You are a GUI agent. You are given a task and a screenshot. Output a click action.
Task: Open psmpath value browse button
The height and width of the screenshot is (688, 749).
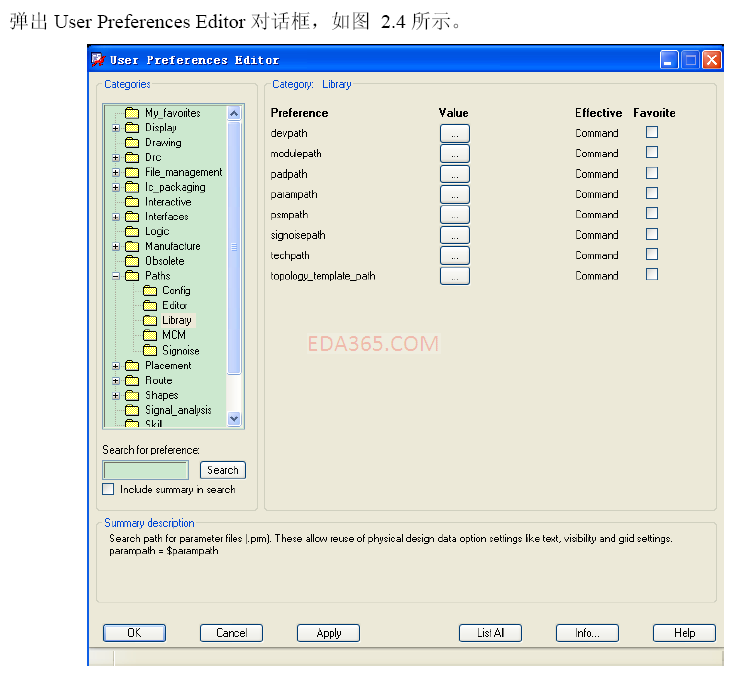coord(455,215)
